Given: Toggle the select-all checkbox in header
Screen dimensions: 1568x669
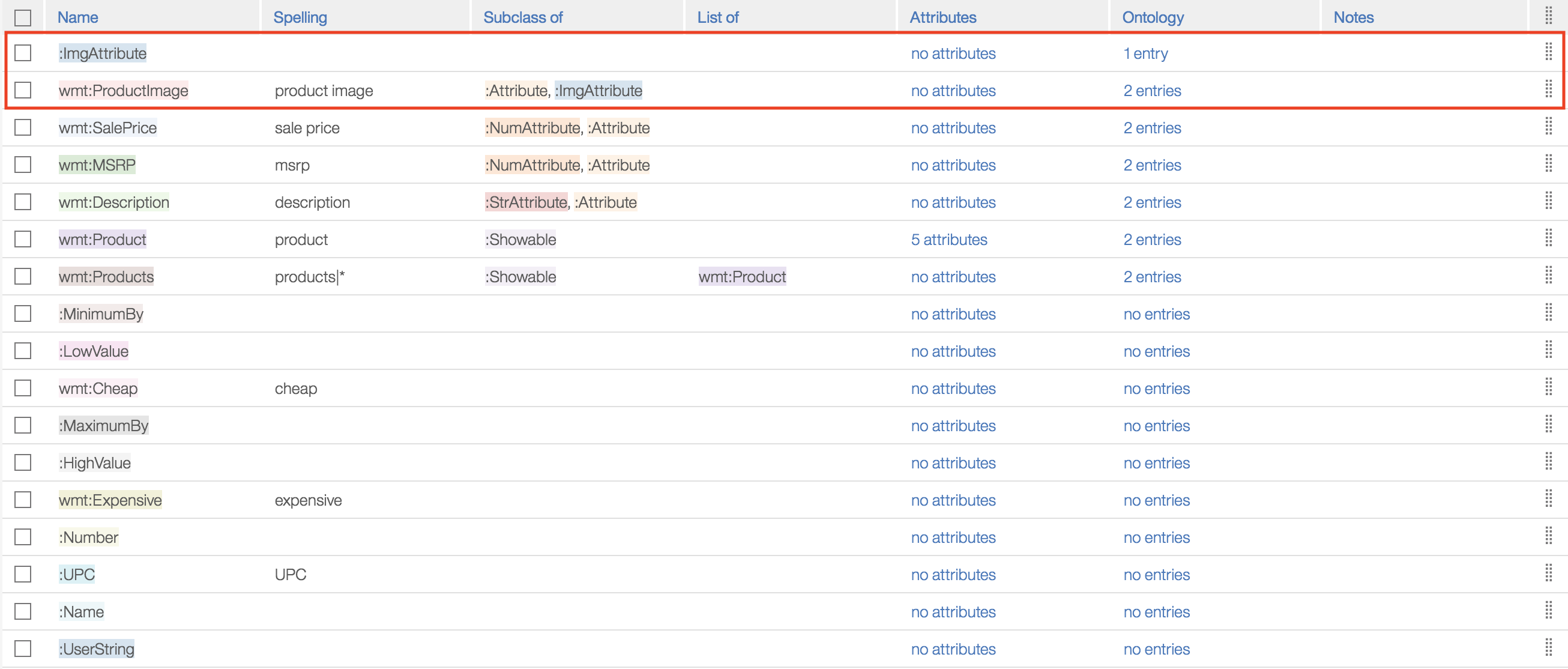Looking at the screenshot, I should 23,17.
